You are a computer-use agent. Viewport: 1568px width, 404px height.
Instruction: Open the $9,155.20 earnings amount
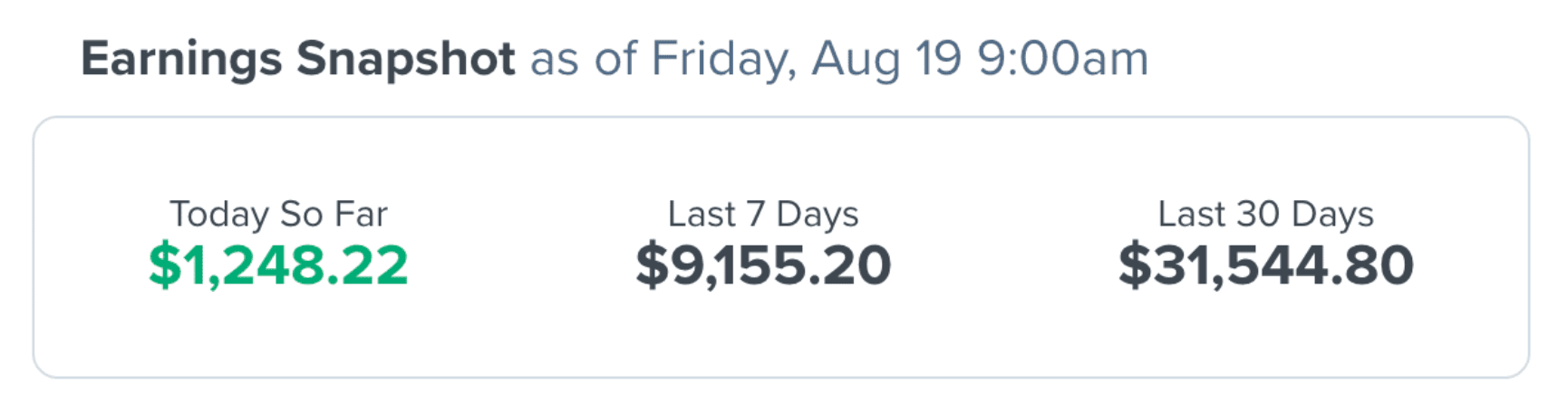pos(763,265)
